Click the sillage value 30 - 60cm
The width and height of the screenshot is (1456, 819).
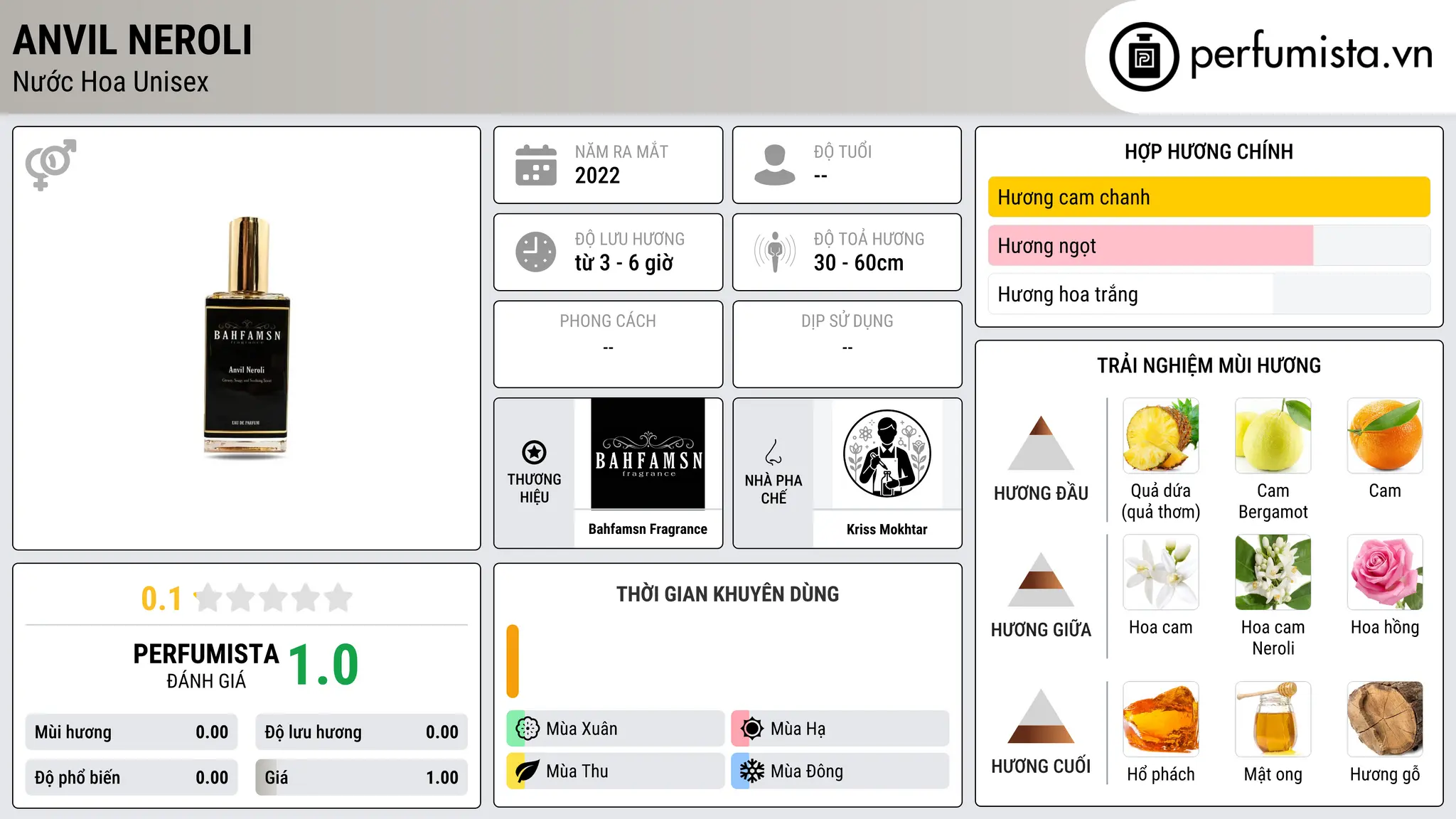point(859,263)
